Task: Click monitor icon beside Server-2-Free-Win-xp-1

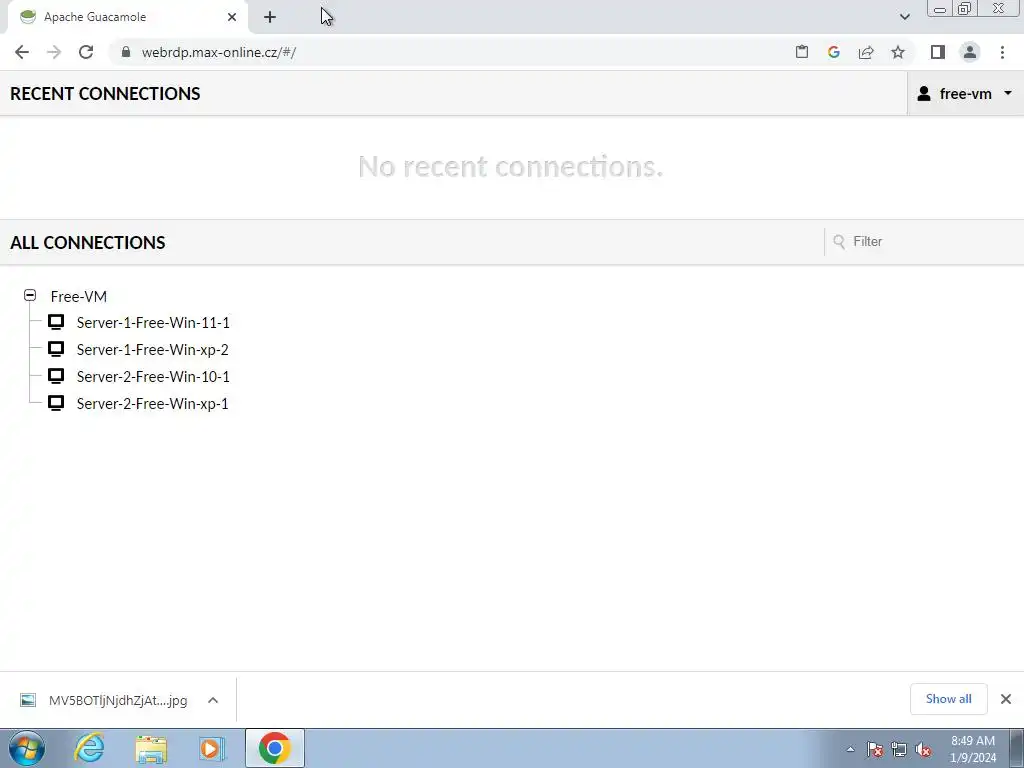Action: 56,403
